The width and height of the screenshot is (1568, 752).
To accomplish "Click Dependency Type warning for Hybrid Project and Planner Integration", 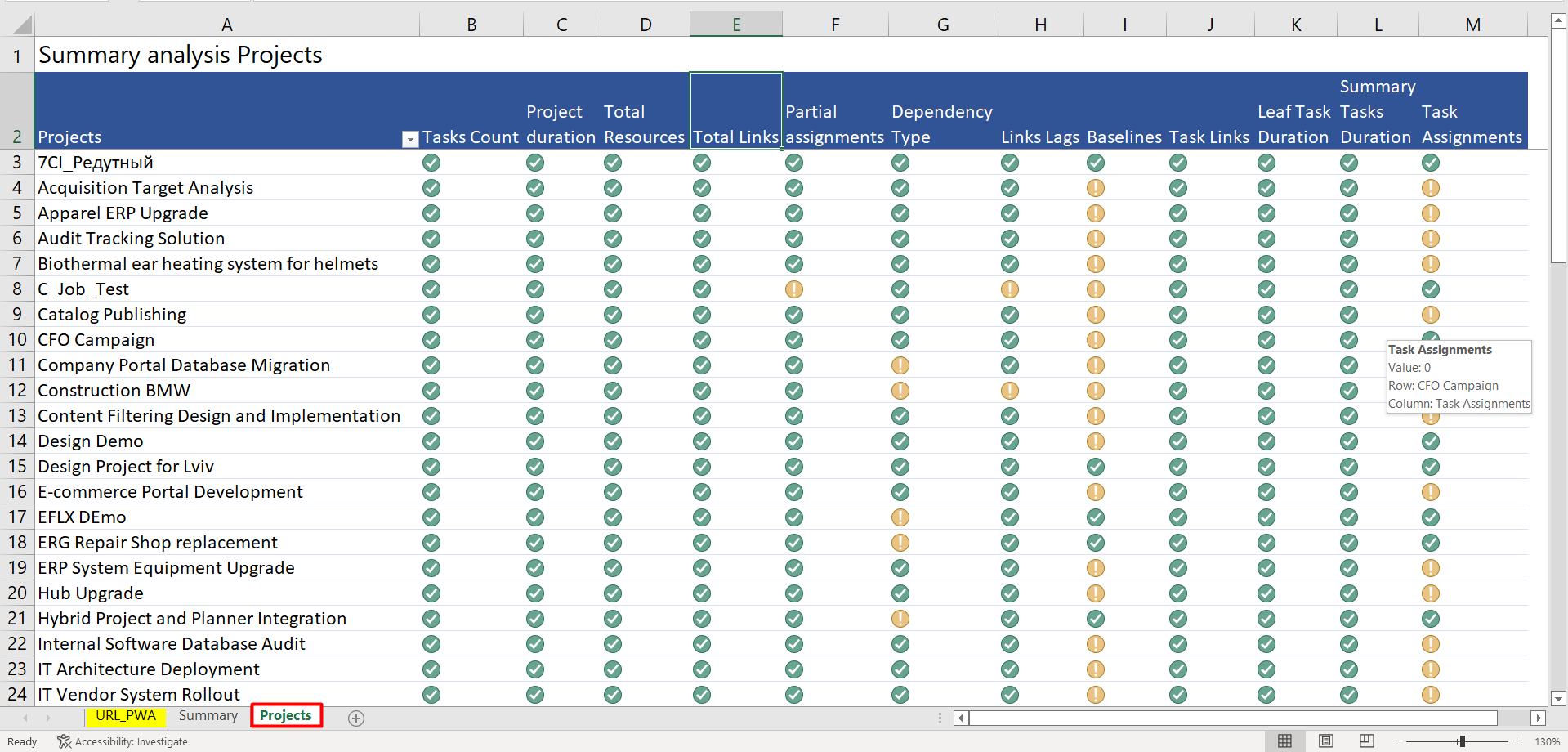I will [x=900, y=619].
